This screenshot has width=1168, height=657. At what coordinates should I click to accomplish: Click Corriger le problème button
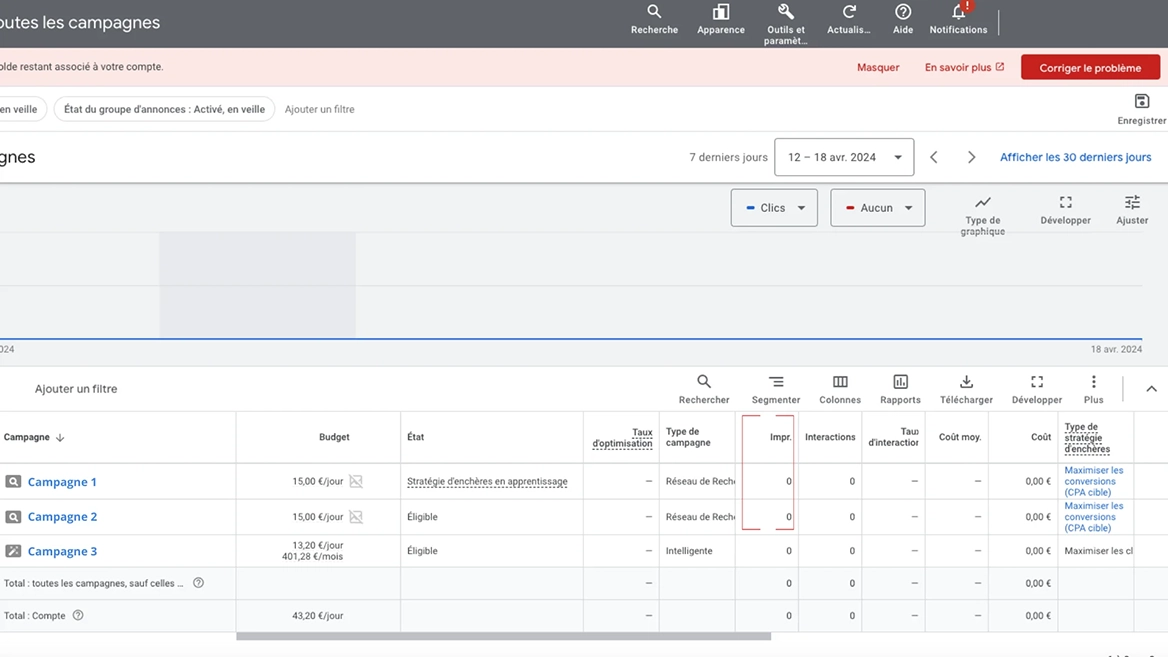[1090, 68]
